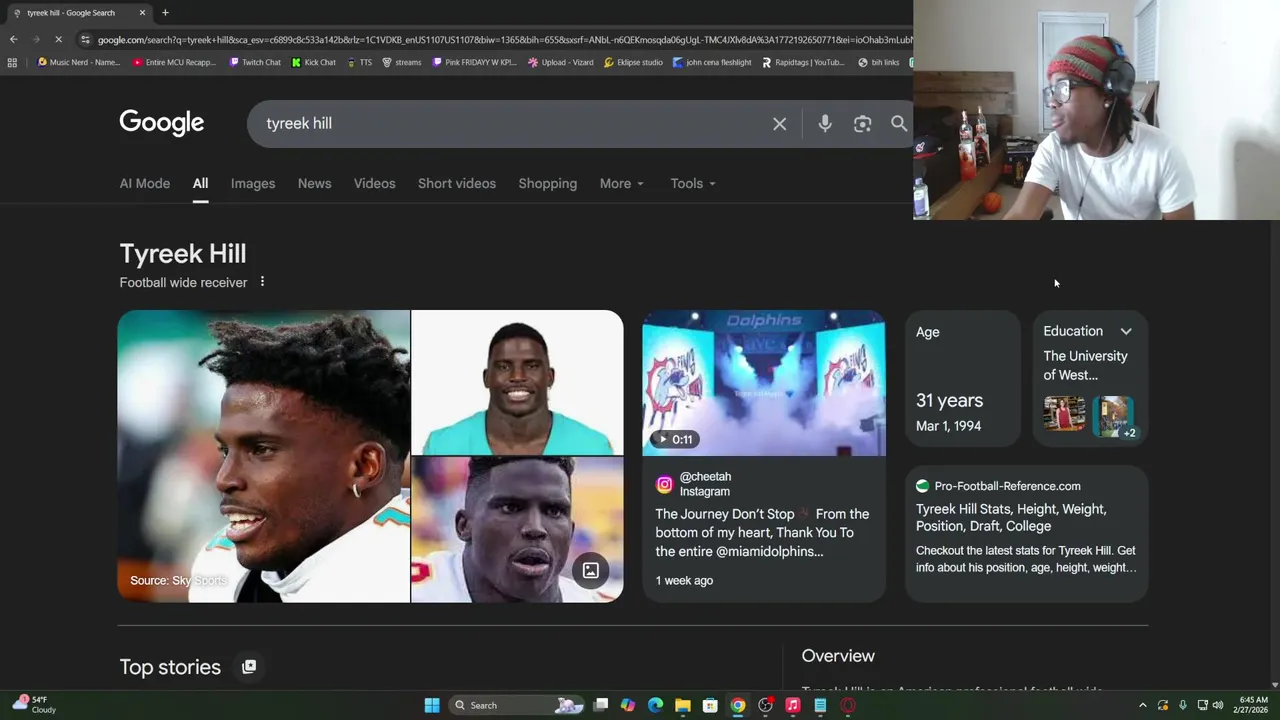Image resolution: width=1280 pixels, height=720 pixels.
Task: Select the All results tab
Action: pos(200,183)
